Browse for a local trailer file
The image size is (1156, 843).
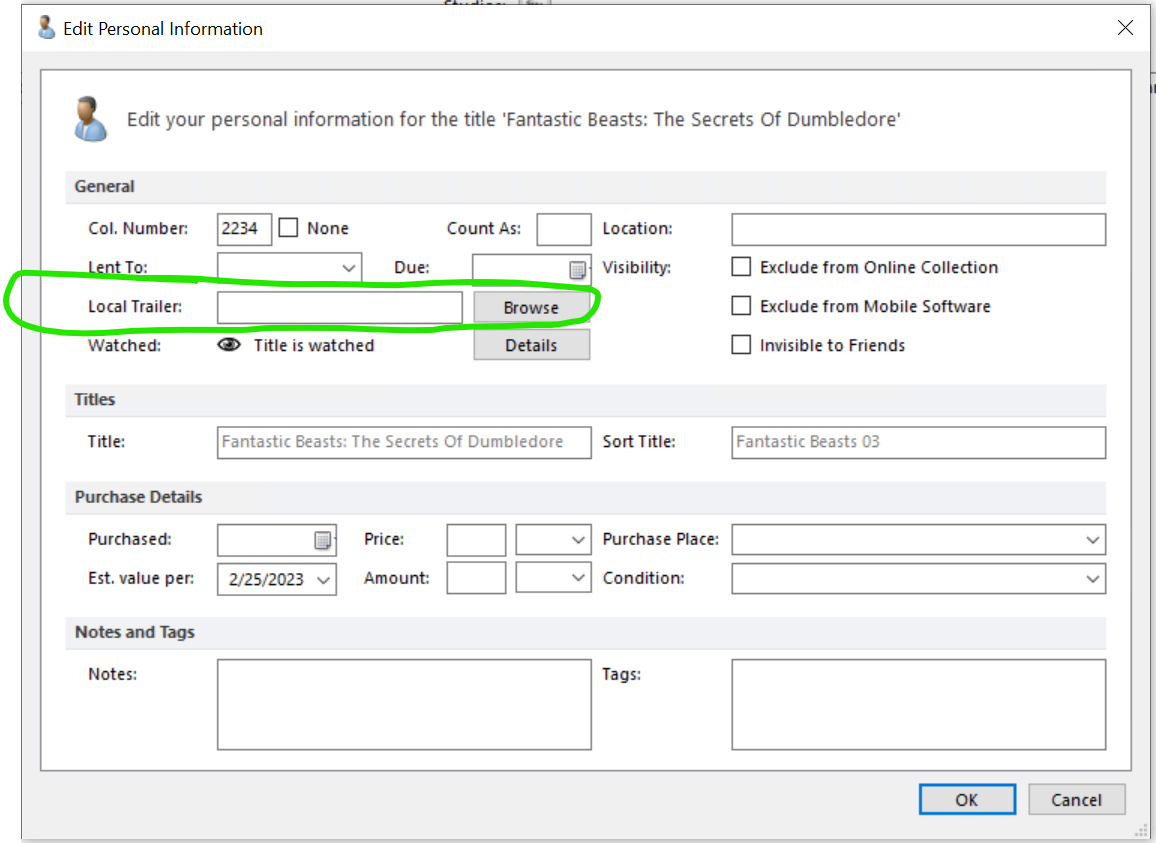coord(532,308)
